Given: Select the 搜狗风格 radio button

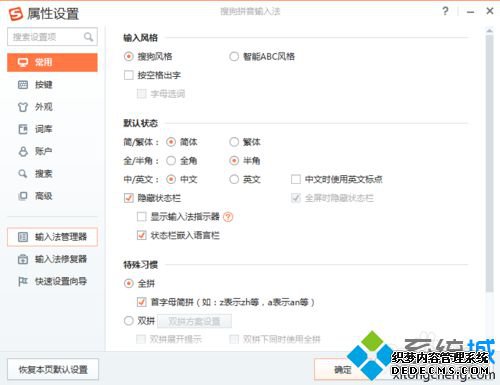Looking at the screenshot, I should point(129,56).
